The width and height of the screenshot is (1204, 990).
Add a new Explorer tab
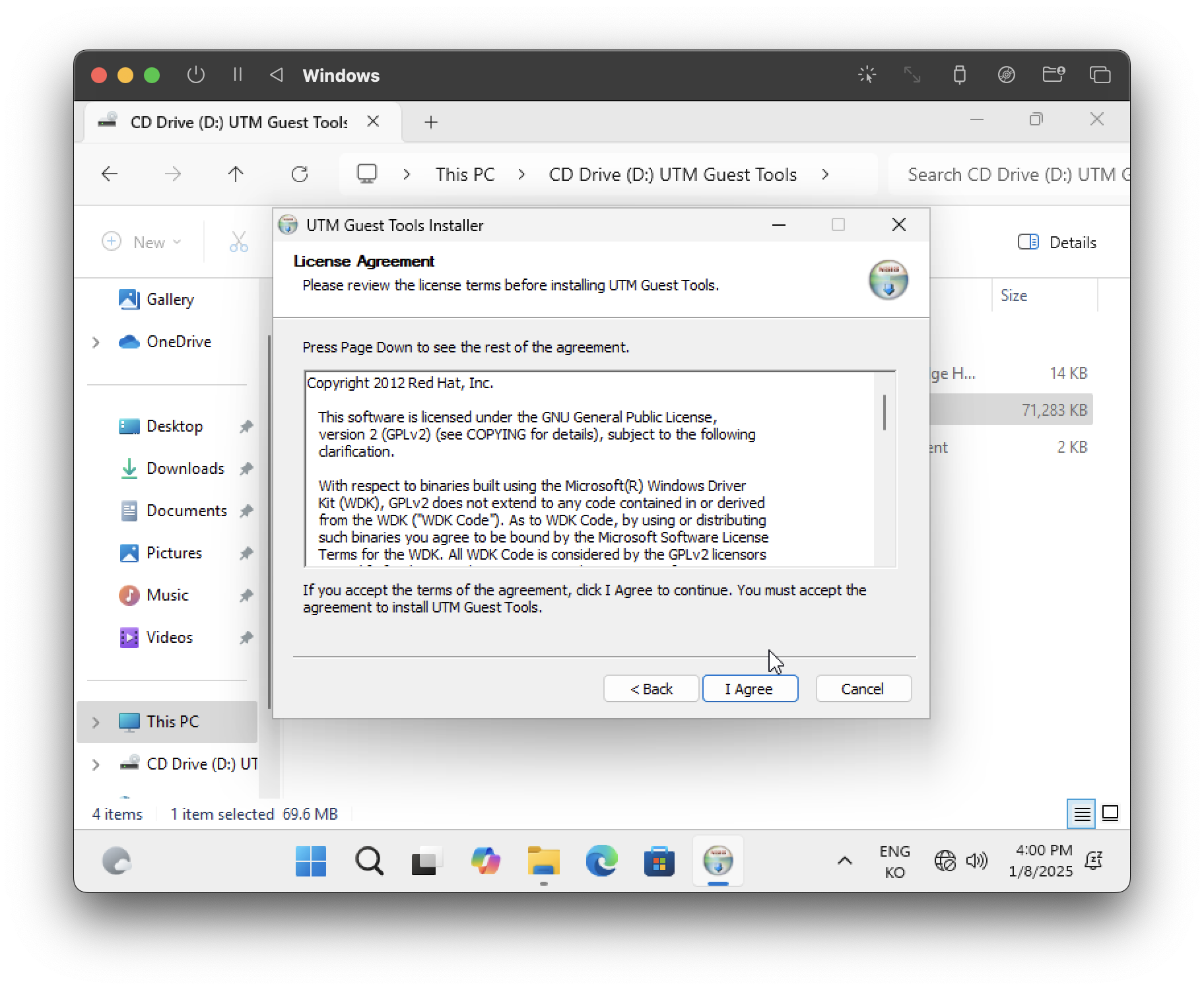point(431,122)
